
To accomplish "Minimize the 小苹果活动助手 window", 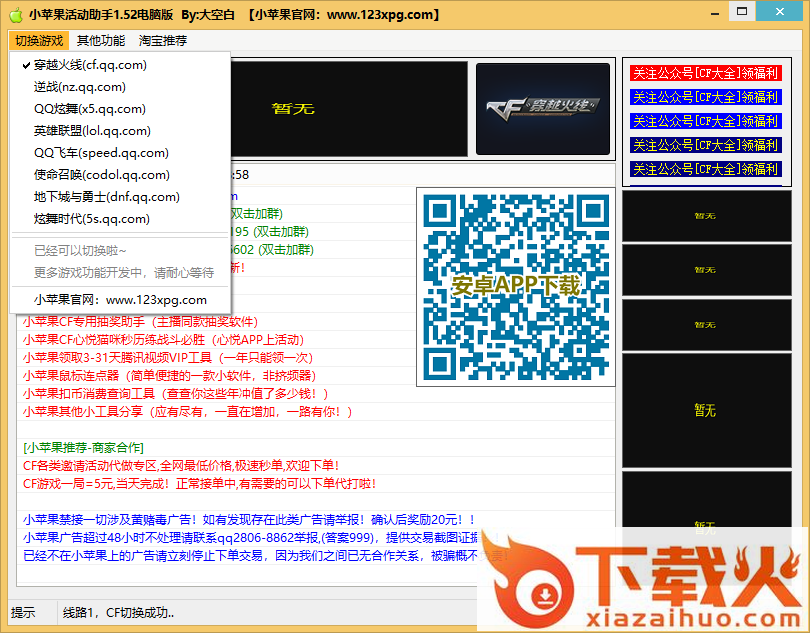I will (715, 12).
